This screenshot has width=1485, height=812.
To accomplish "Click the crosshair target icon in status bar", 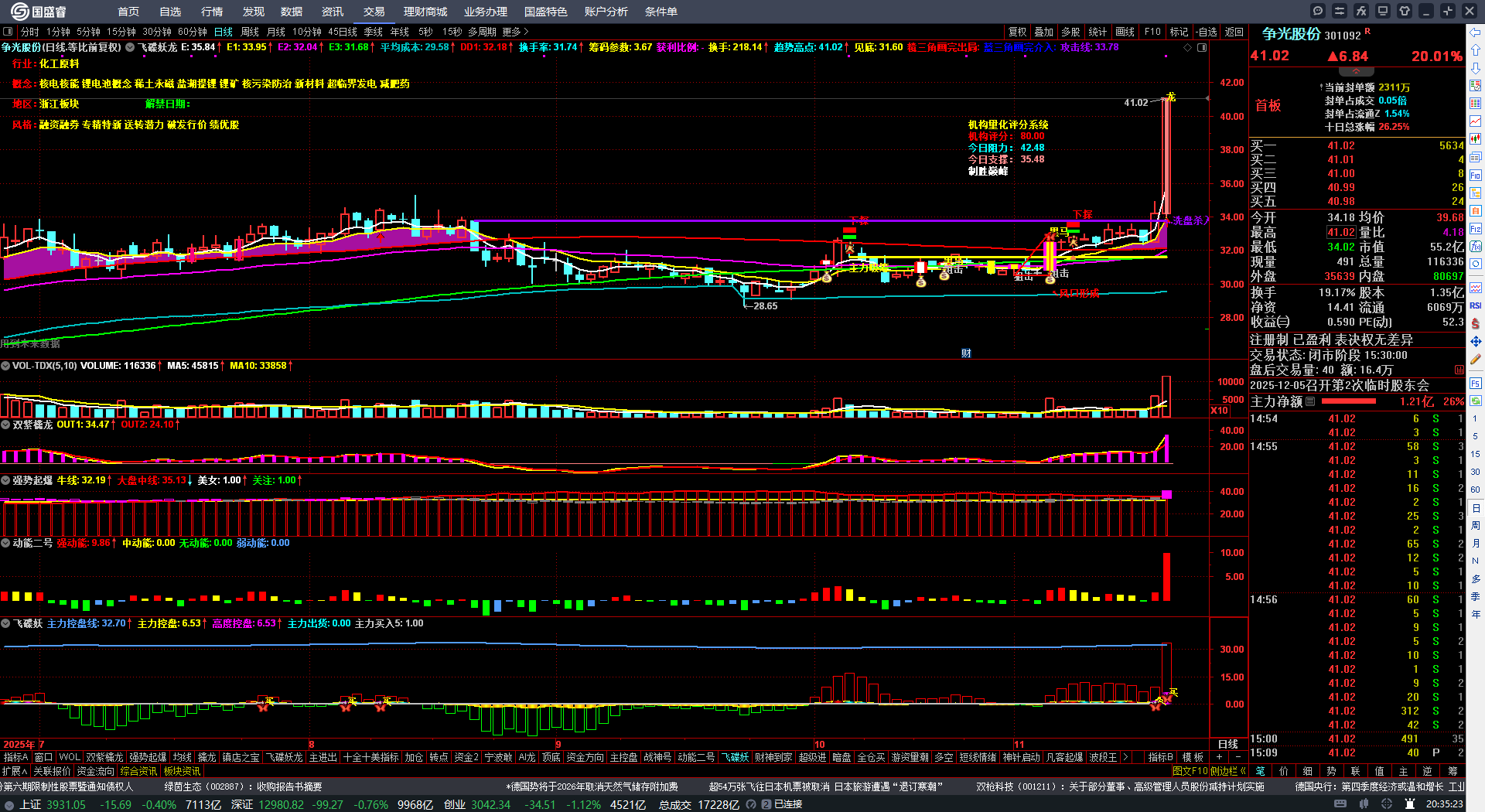I will 1387,804.
